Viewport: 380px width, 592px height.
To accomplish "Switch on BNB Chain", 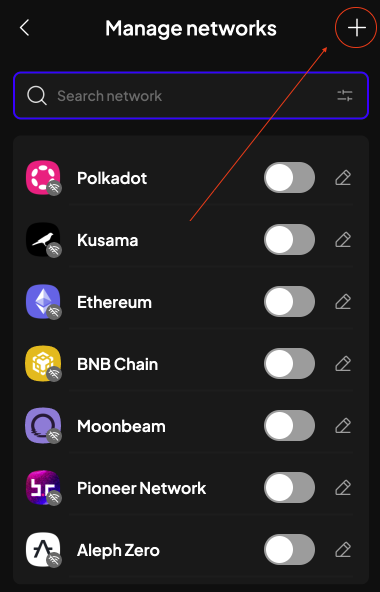I will click(289, 364).
